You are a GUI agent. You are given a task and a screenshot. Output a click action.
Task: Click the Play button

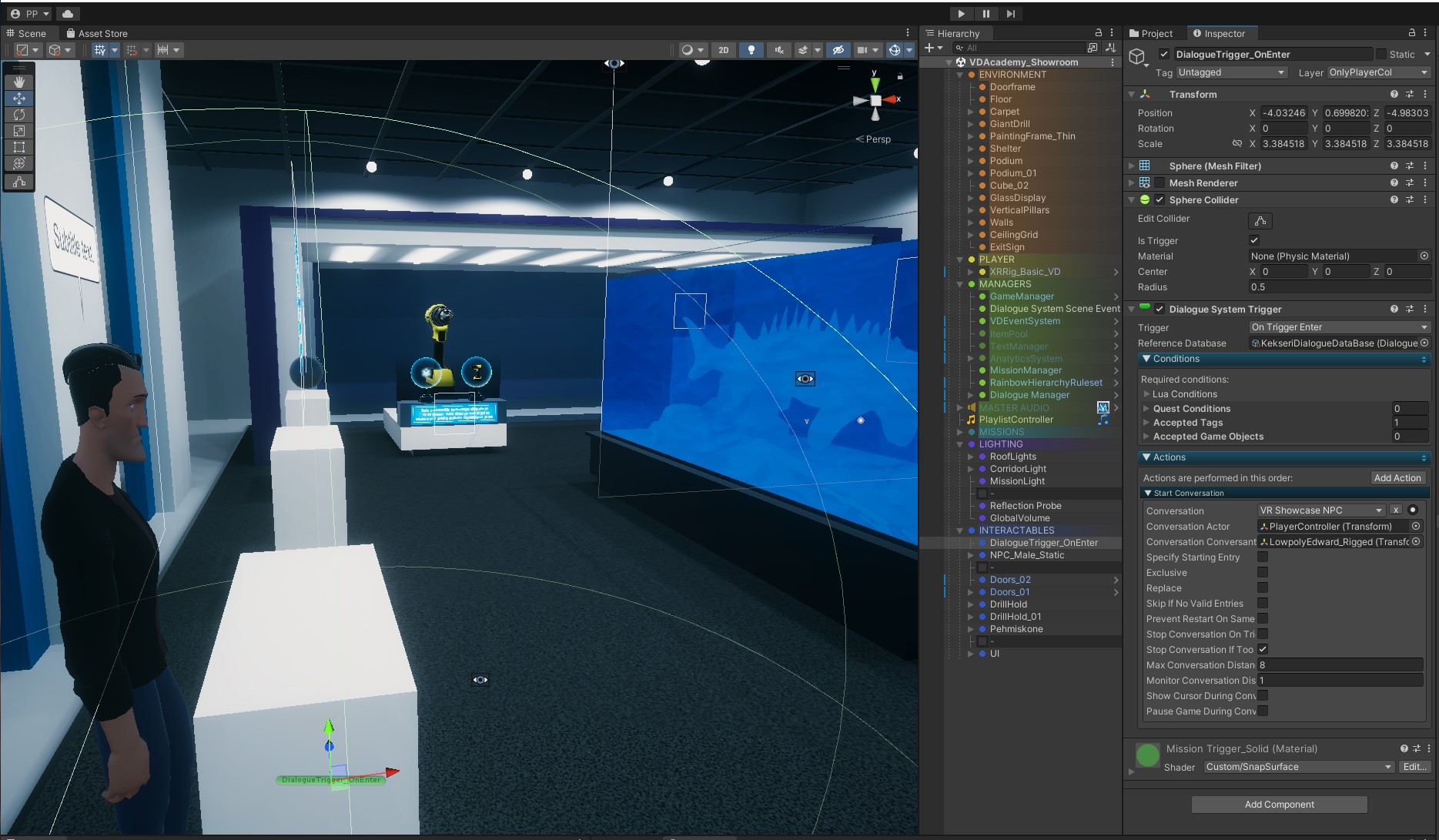click(961, 14)
